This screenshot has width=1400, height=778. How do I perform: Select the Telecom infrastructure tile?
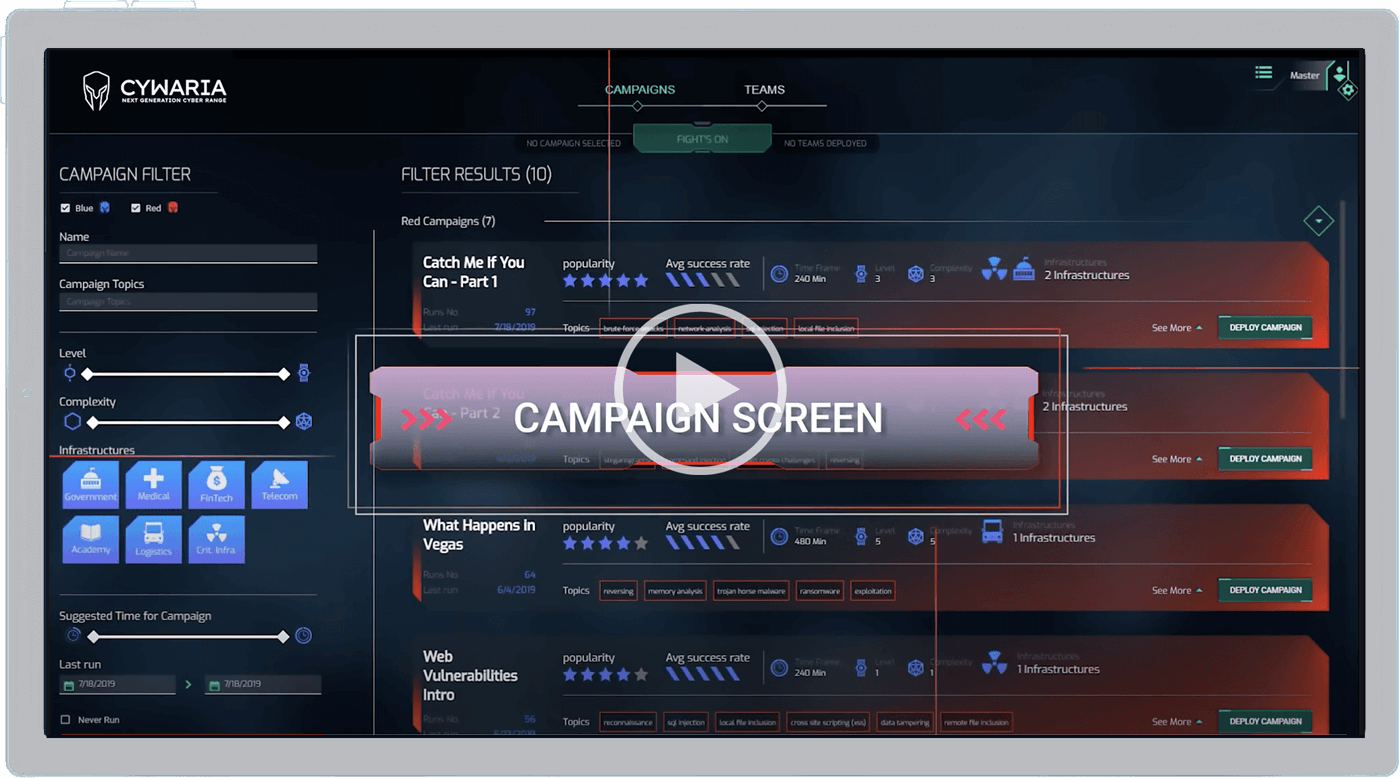[279, 485]
